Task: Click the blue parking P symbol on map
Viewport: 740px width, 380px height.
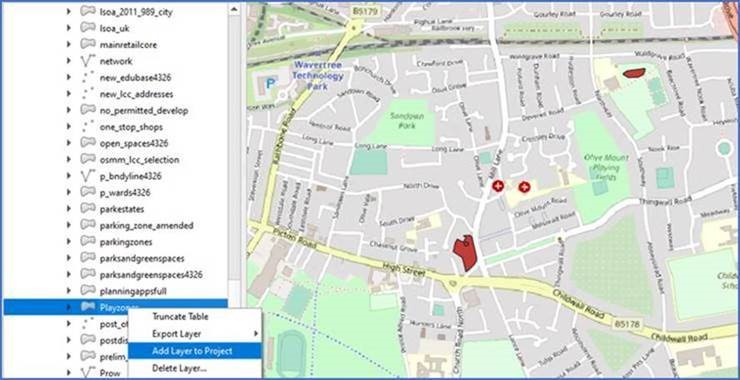Action: click(270, 84)
